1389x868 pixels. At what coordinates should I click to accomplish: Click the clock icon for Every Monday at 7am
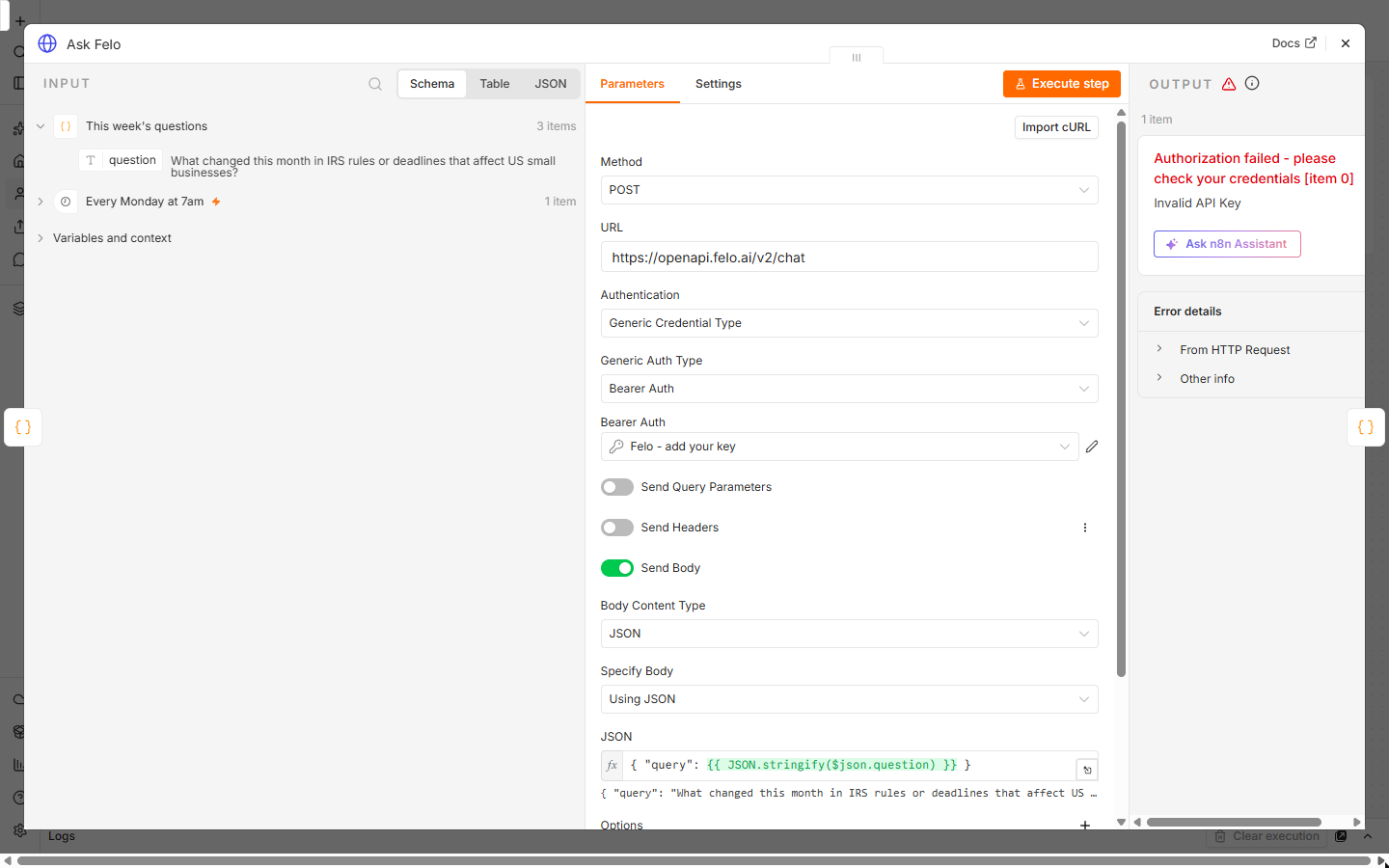tap(65, 201)
